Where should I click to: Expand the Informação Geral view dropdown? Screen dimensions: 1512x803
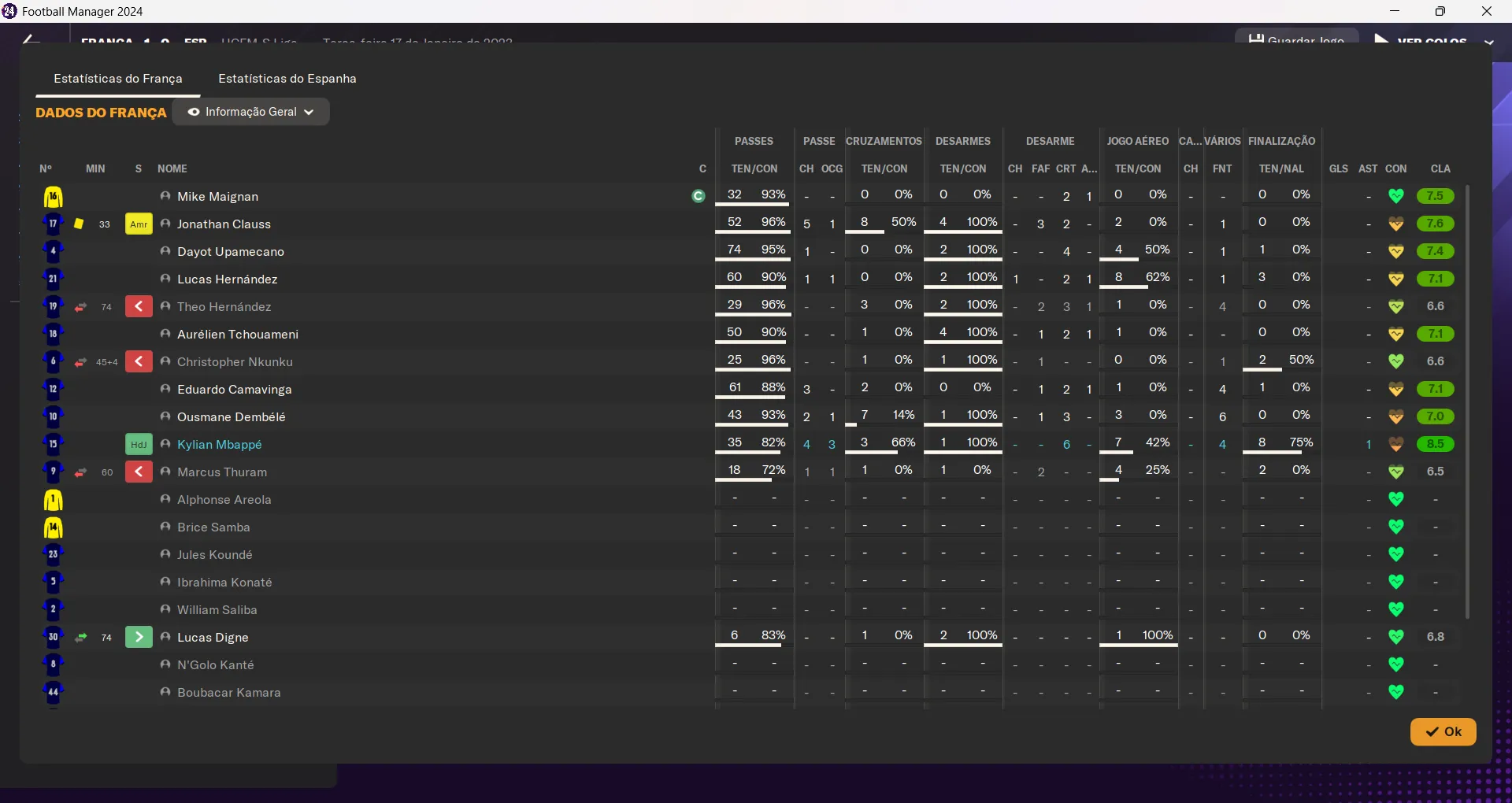click(x=250, y=112)
